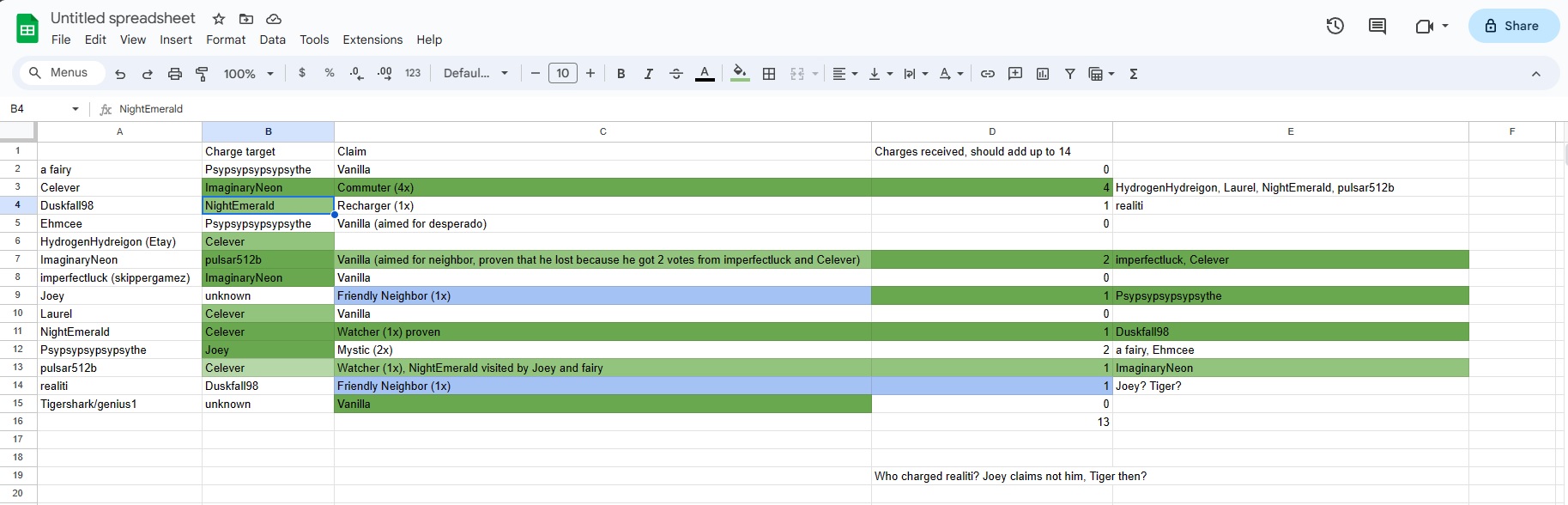The width and height of the screenshot is (1568, 505).
Task: Click the Functions sigma icon
Action: pos(1134,74)
